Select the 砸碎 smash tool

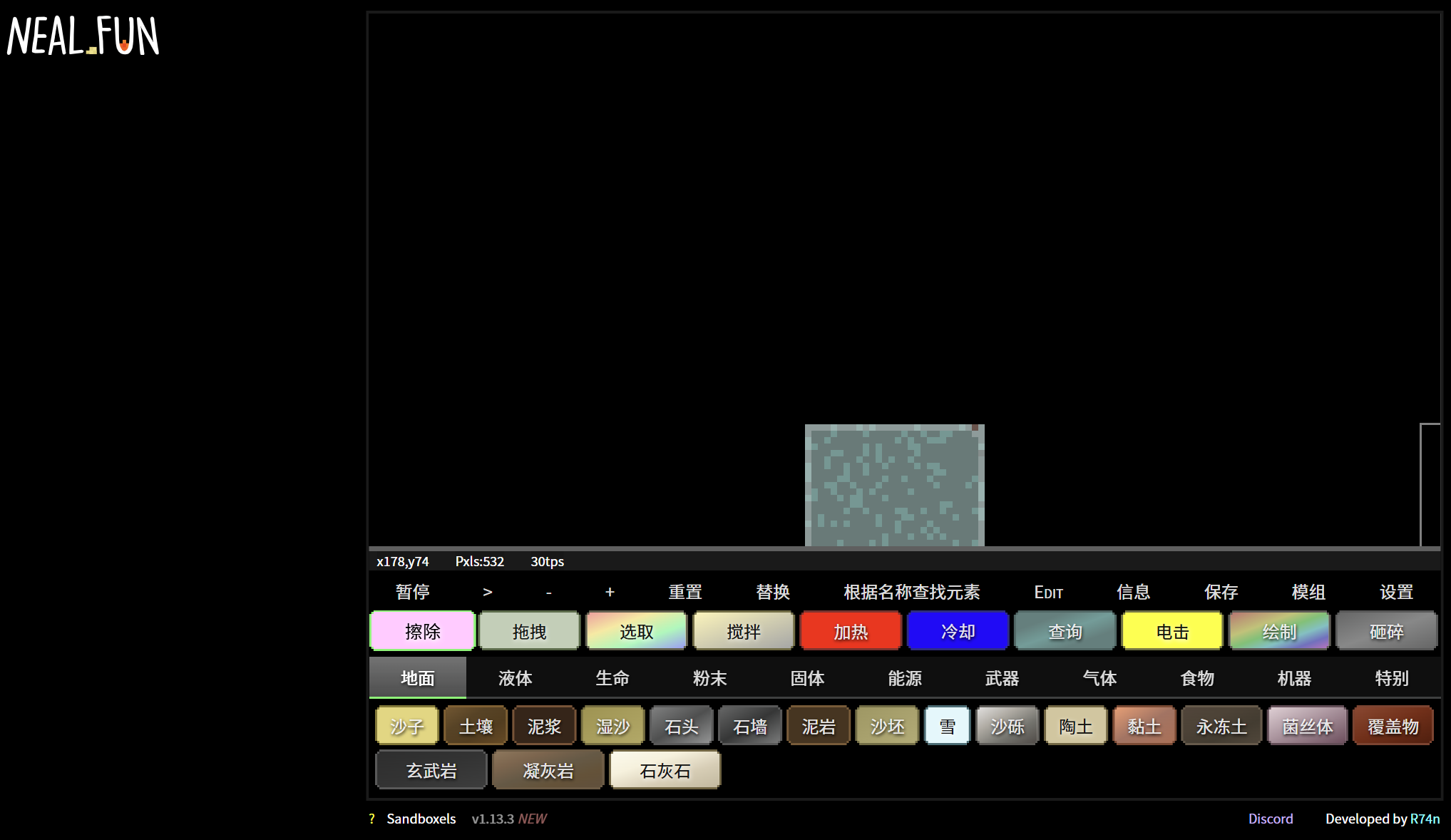(x=1386, y=631)
